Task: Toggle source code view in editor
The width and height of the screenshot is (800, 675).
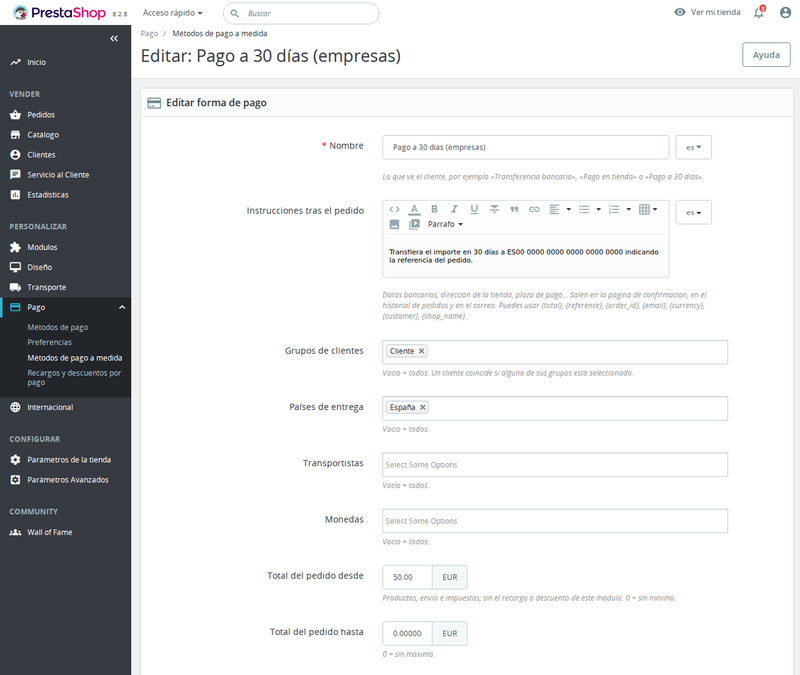Action: tap(394, 209)
